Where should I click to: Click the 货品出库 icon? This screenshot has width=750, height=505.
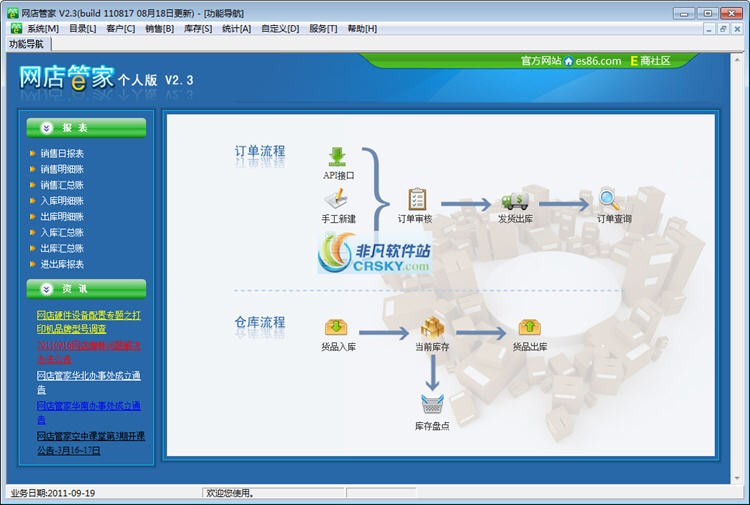(x=529, y=327)
